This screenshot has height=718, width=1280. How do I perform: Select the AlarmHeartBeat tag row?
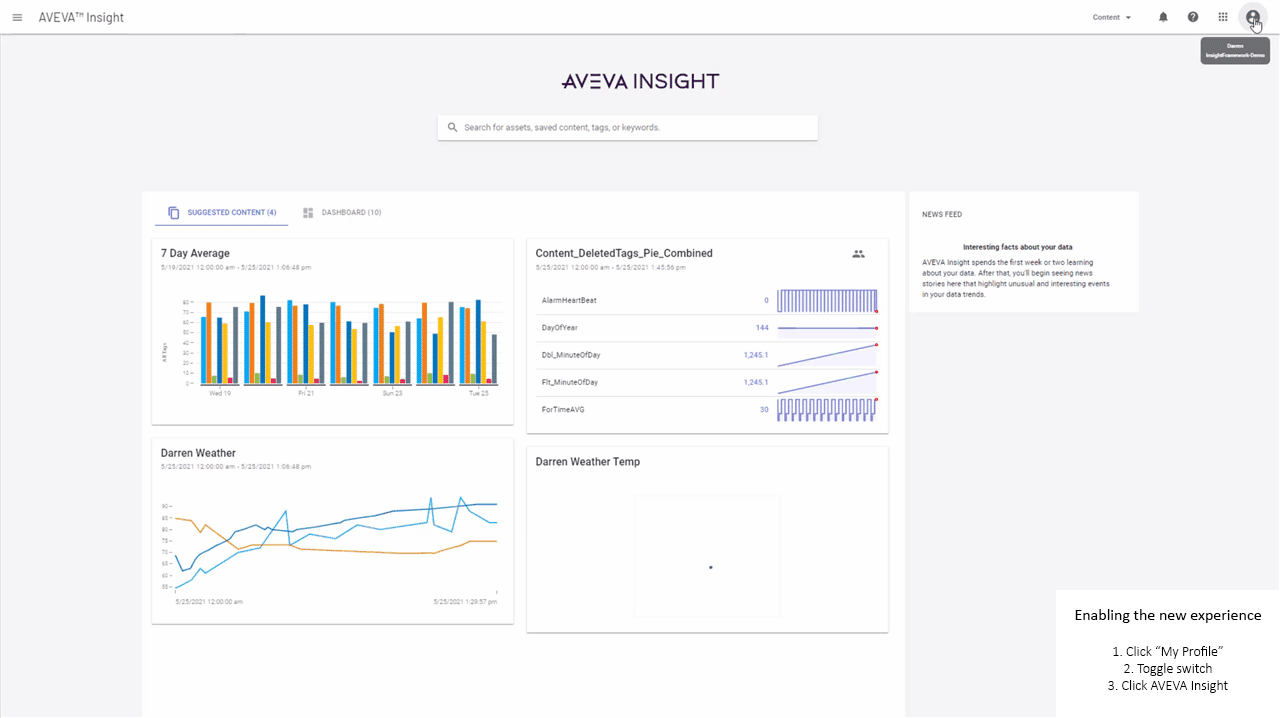[569, 300]
